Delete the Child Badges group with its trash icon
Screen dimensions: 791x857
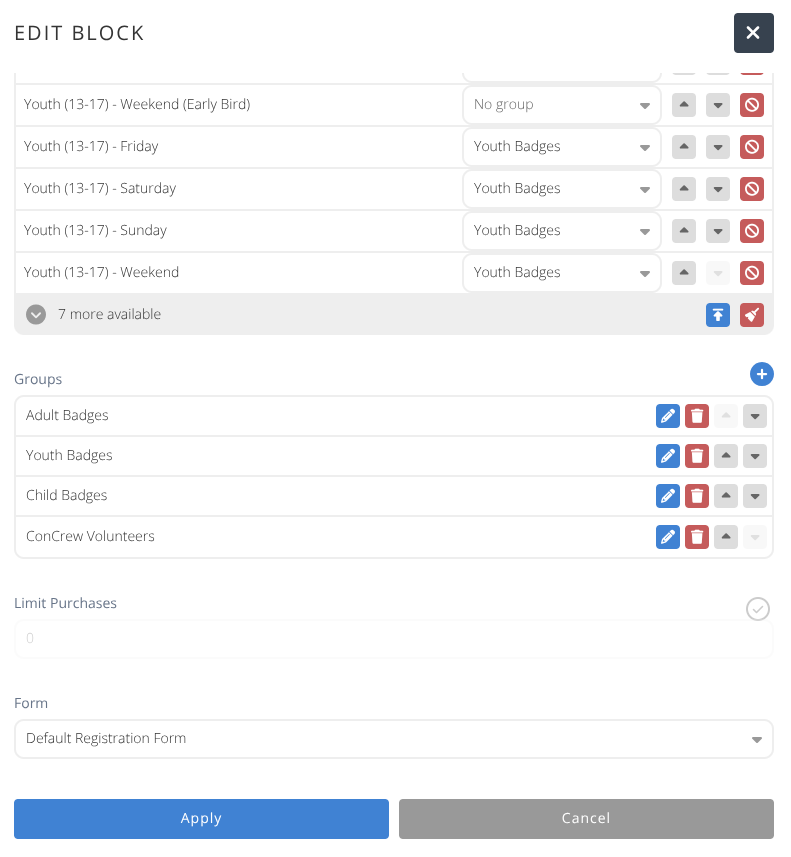point(697,495)
